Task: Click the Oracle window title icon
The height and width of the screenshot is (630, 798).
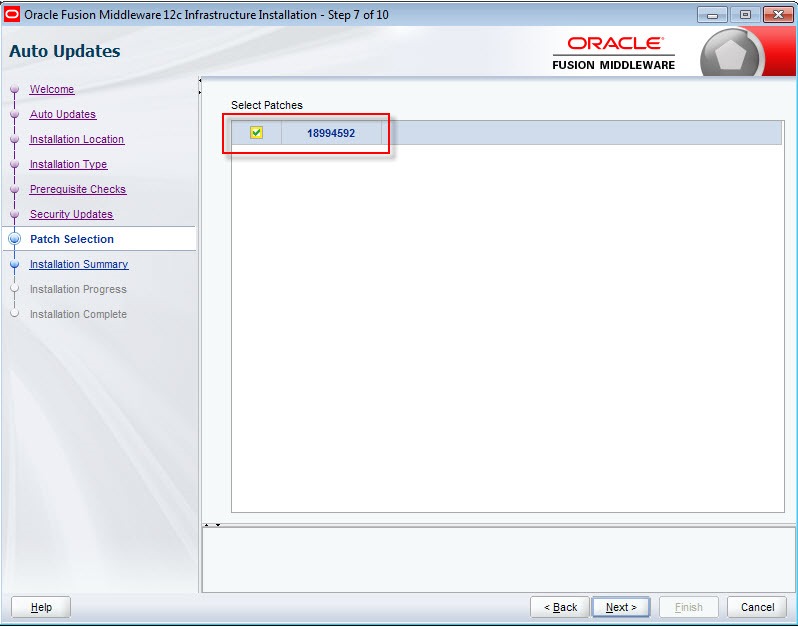Action: [x=12, y=15]
